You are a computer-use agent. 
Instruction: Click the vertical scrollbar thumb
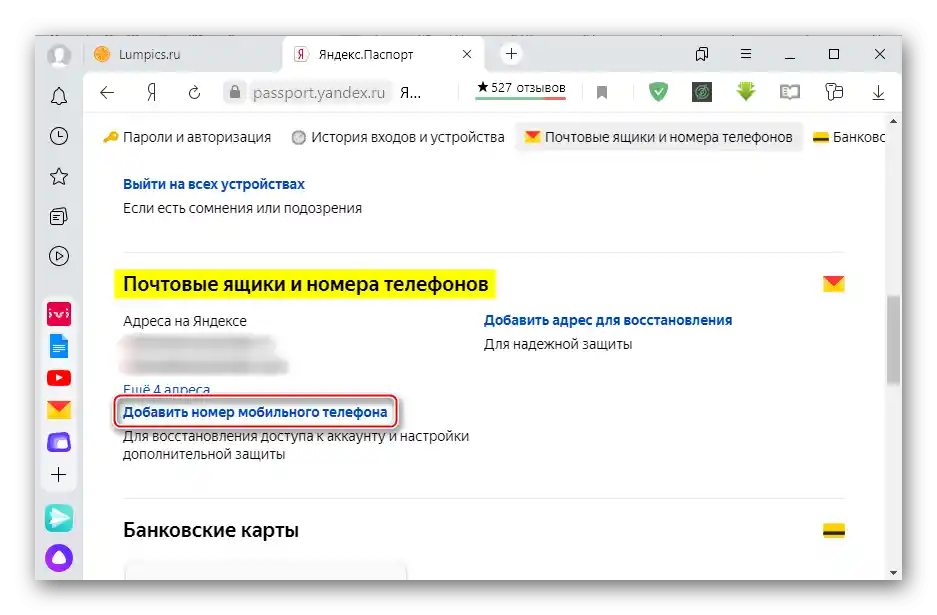pos(893,339)
